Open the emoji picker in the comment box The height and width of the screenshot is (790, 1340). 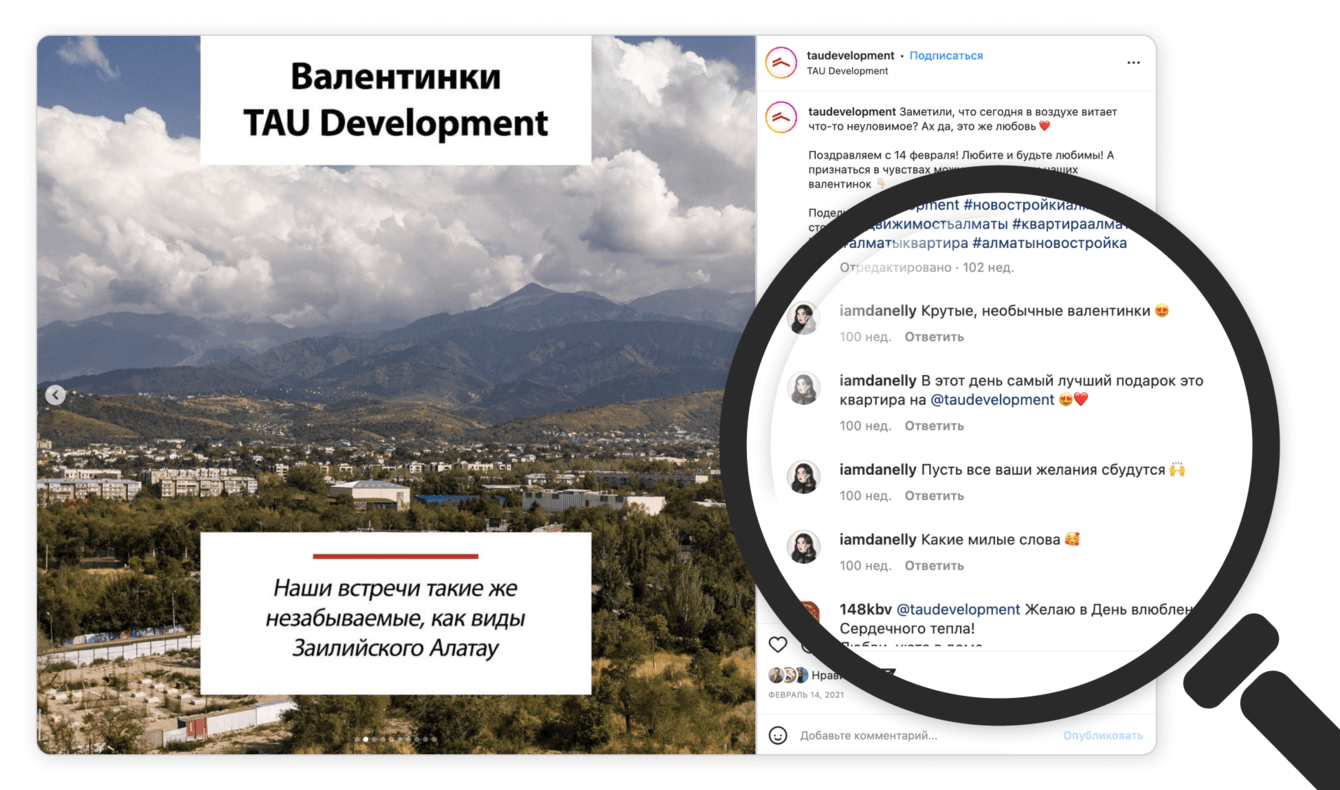tap(778, 735)
